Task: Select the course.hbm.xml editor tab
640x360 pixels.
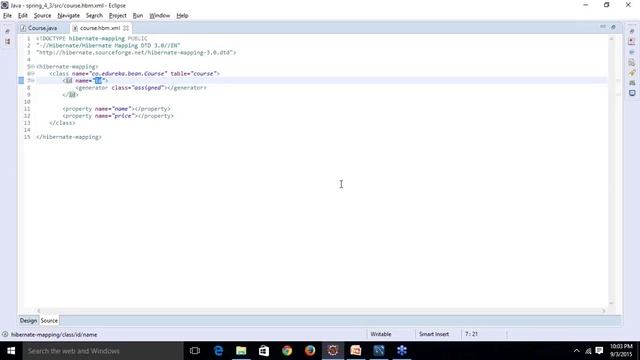Action: (x=100, y=28)
